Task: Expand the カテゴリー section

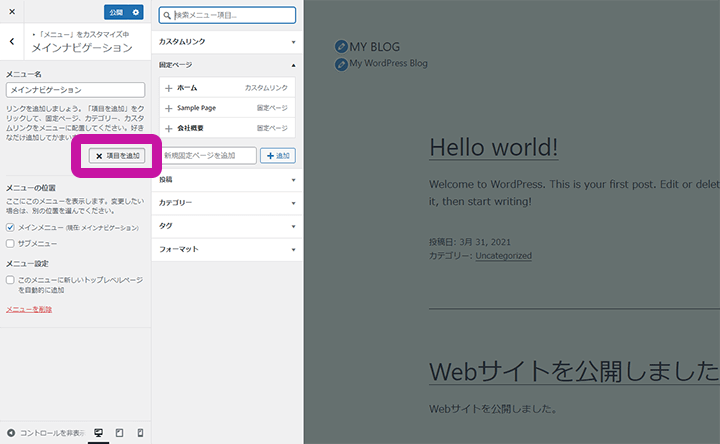Action: (x=226, y=203)
